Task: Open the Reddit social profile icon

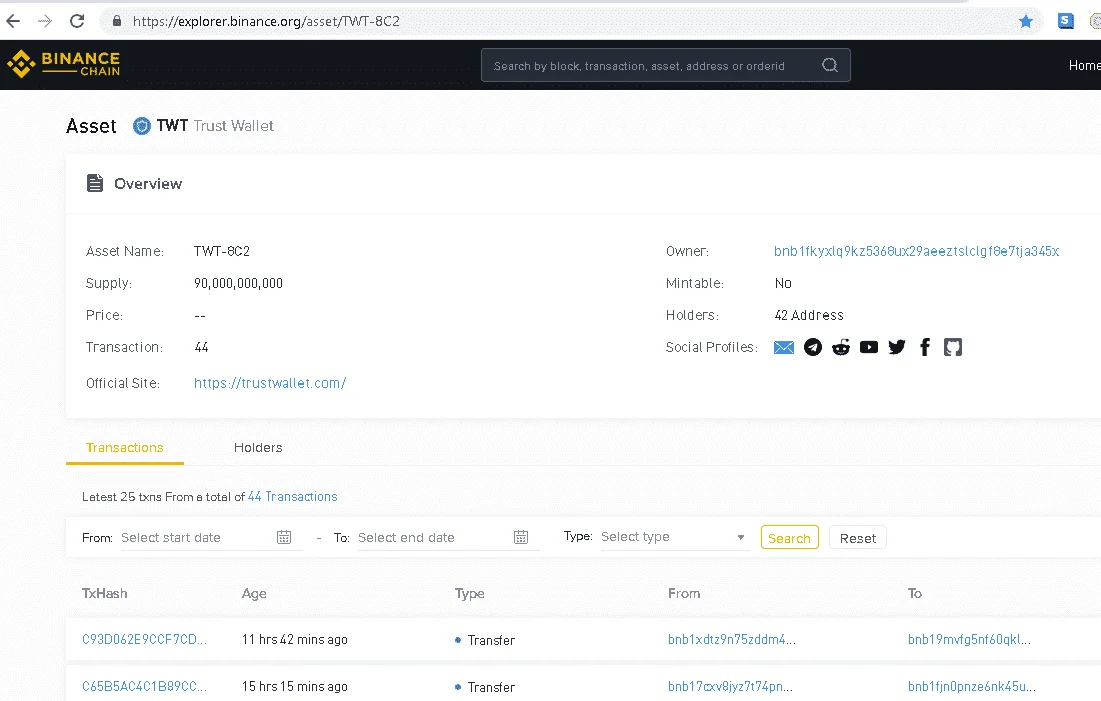Action: (840, 347)
